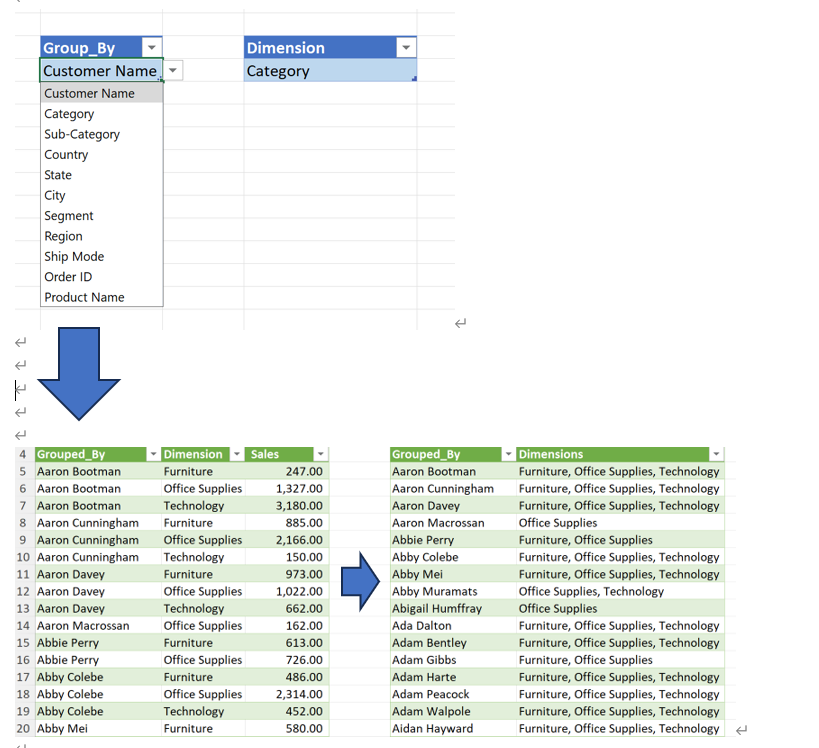The height and width of the screenshot is (748, 819).
Task: Click the large blue down arrow shape
Action: tap(79, 373)
